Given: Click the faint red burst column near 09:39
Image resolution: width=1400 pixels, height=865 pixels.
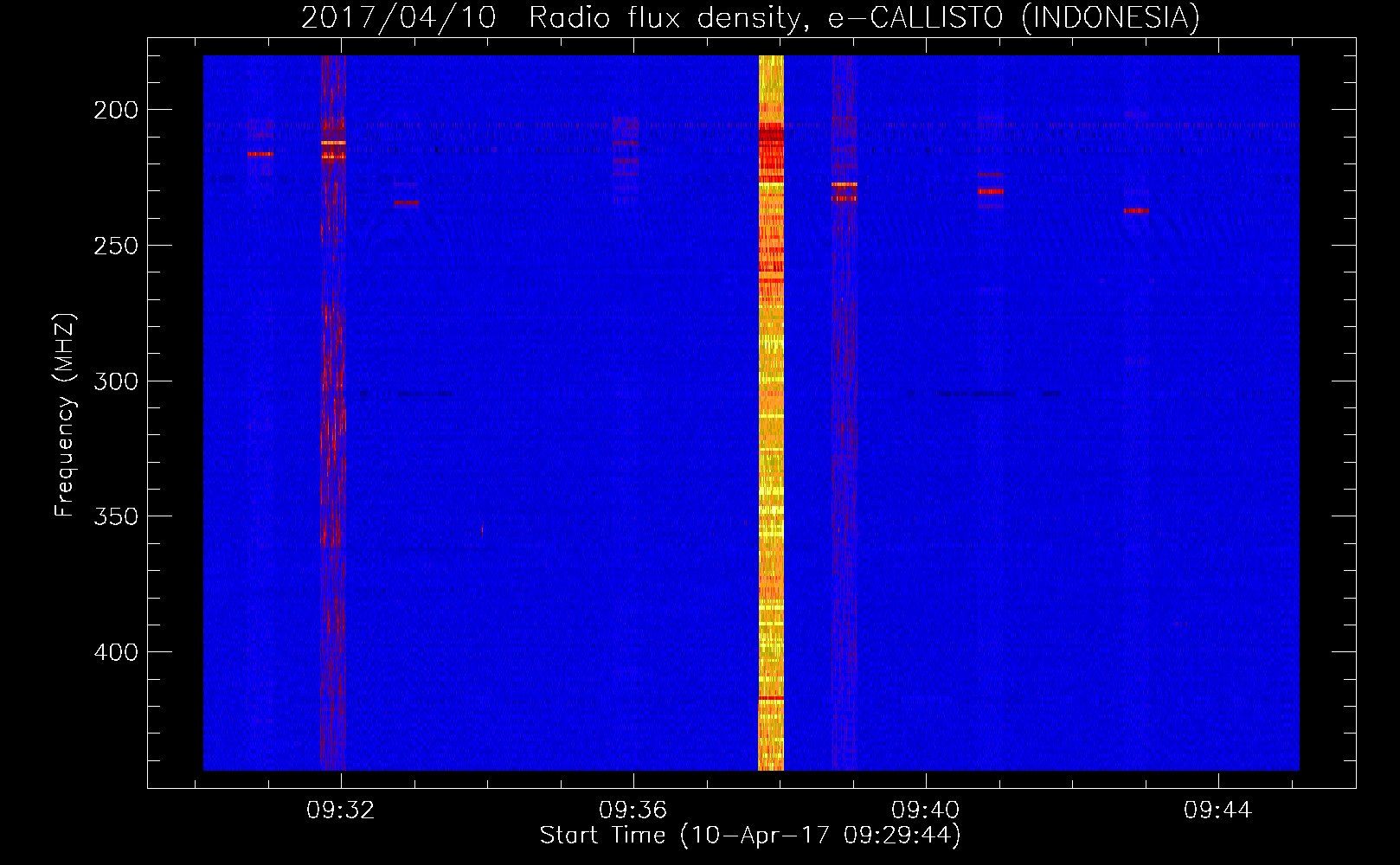Looking at the screenshot, I should pos(844,413).
